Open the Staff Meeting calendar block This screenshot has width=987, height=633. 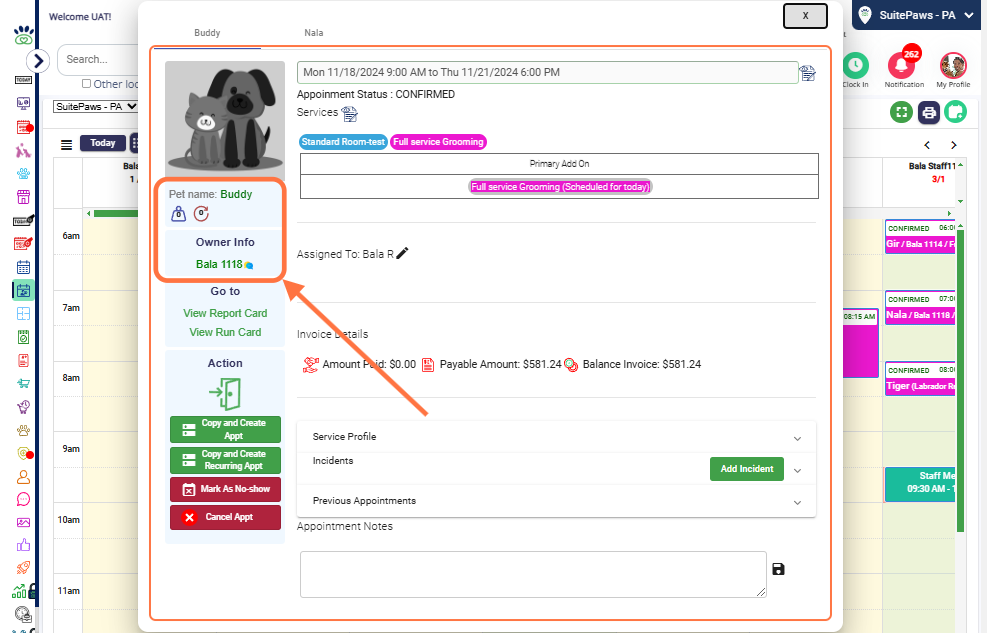[x=920, y=485]
